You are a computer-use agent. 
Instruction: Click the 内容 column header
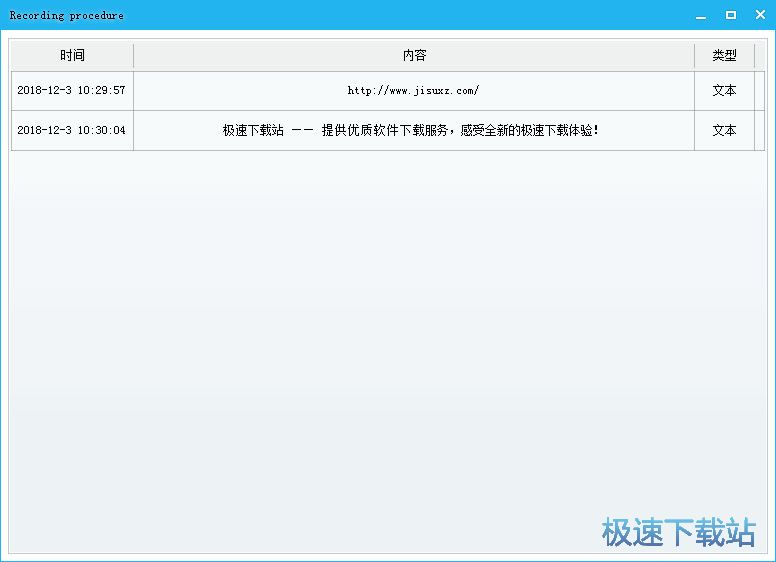point(414,56)
